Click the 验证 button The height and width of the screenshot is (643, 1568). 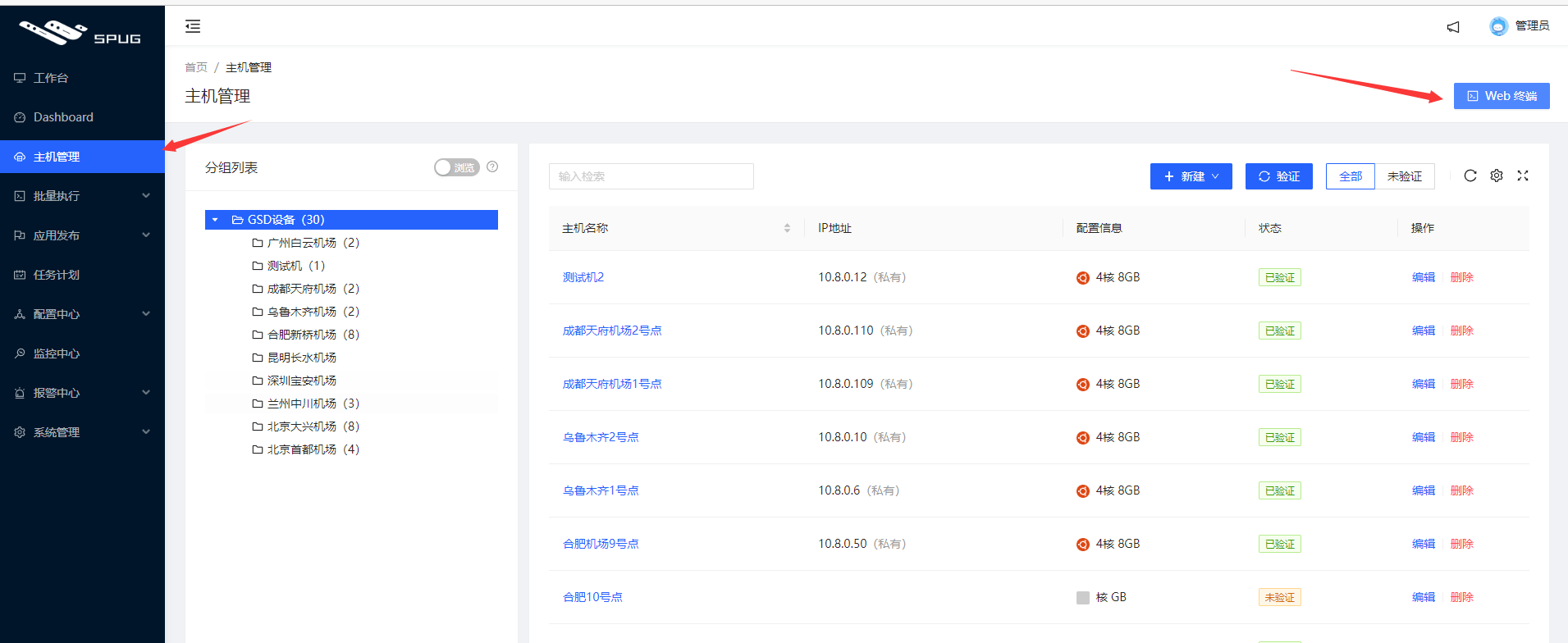pyautogui.click(x=1279, y=176)
